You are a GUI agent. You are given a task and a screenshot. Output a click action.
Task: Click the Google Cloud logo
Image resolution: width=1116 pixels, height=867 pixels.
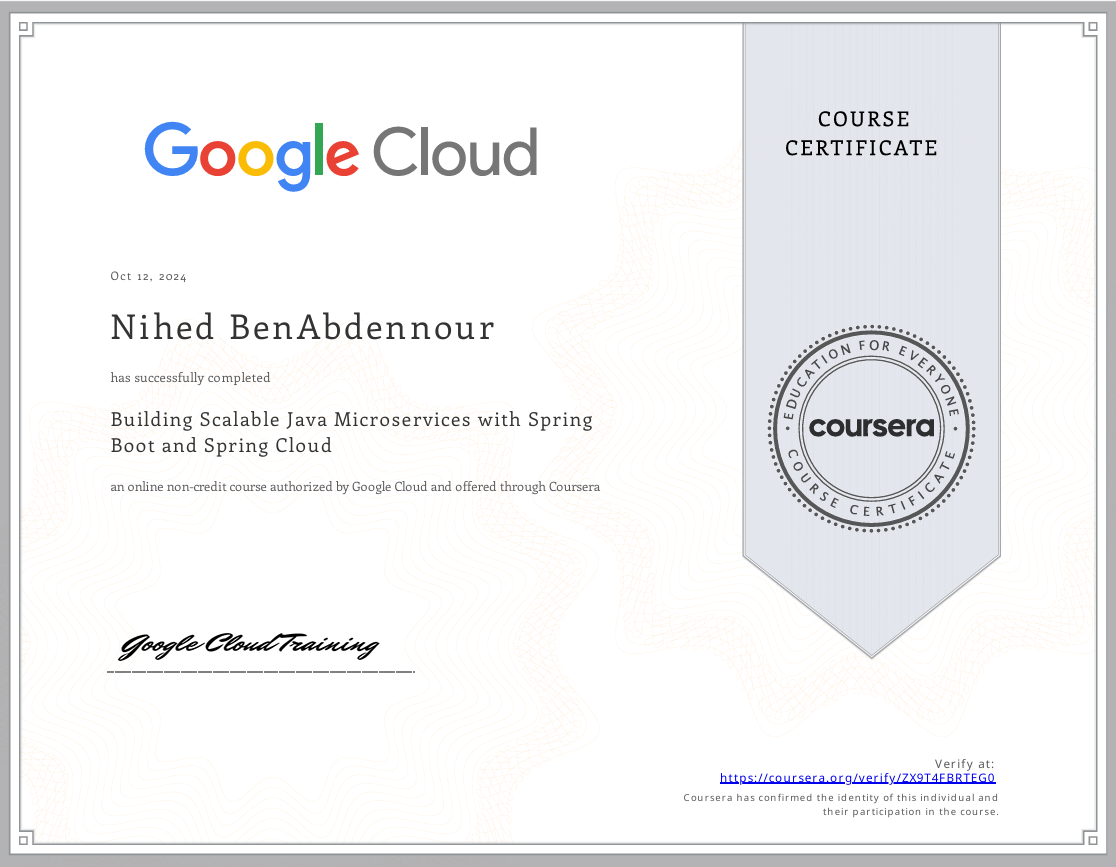click(341, 155)
